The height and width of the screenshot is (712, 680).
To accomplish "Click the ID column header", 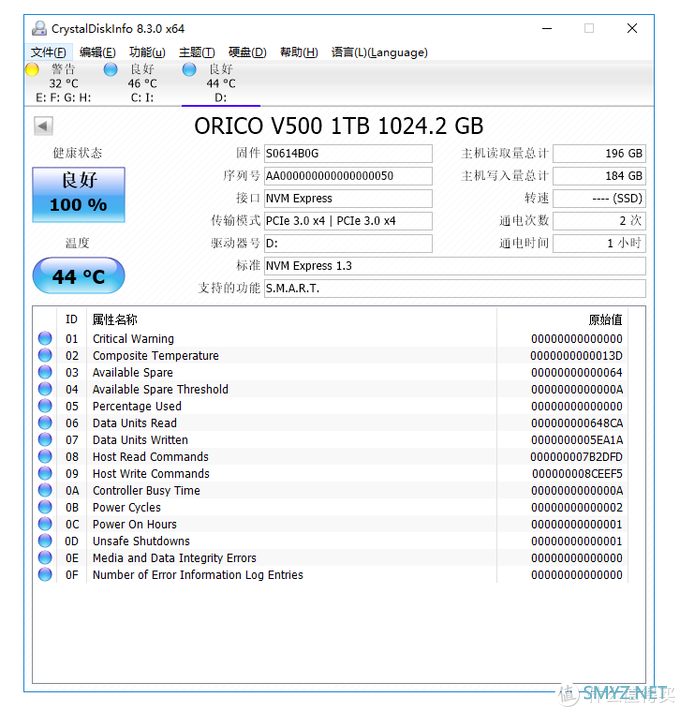I will coord(71,320).
